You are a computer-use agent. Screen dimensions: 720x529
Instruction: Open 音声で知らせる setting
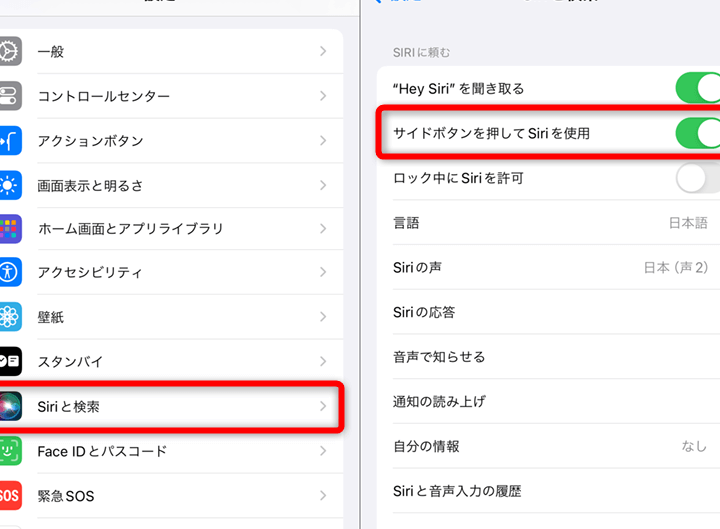coord(548,356)
